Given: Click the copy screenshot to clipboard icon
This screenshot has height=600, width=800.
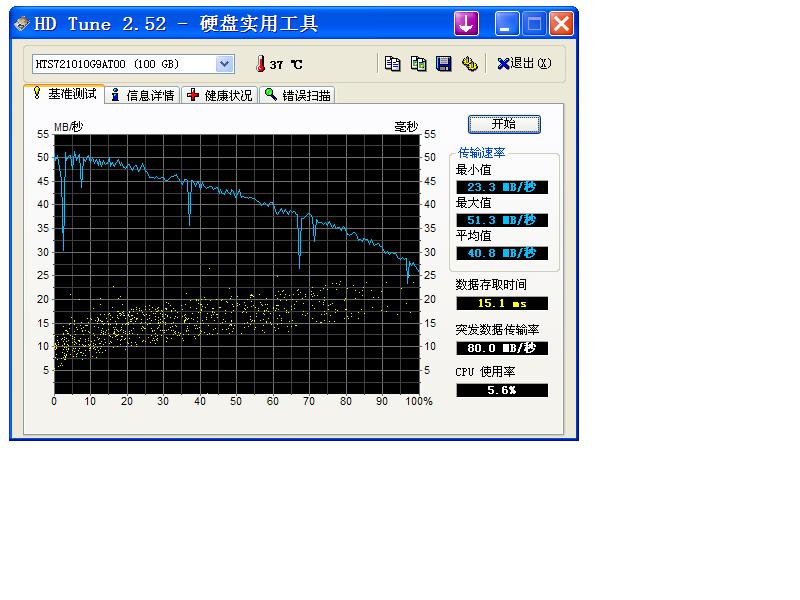Looking at the screenshot, I should coord(419,64).
